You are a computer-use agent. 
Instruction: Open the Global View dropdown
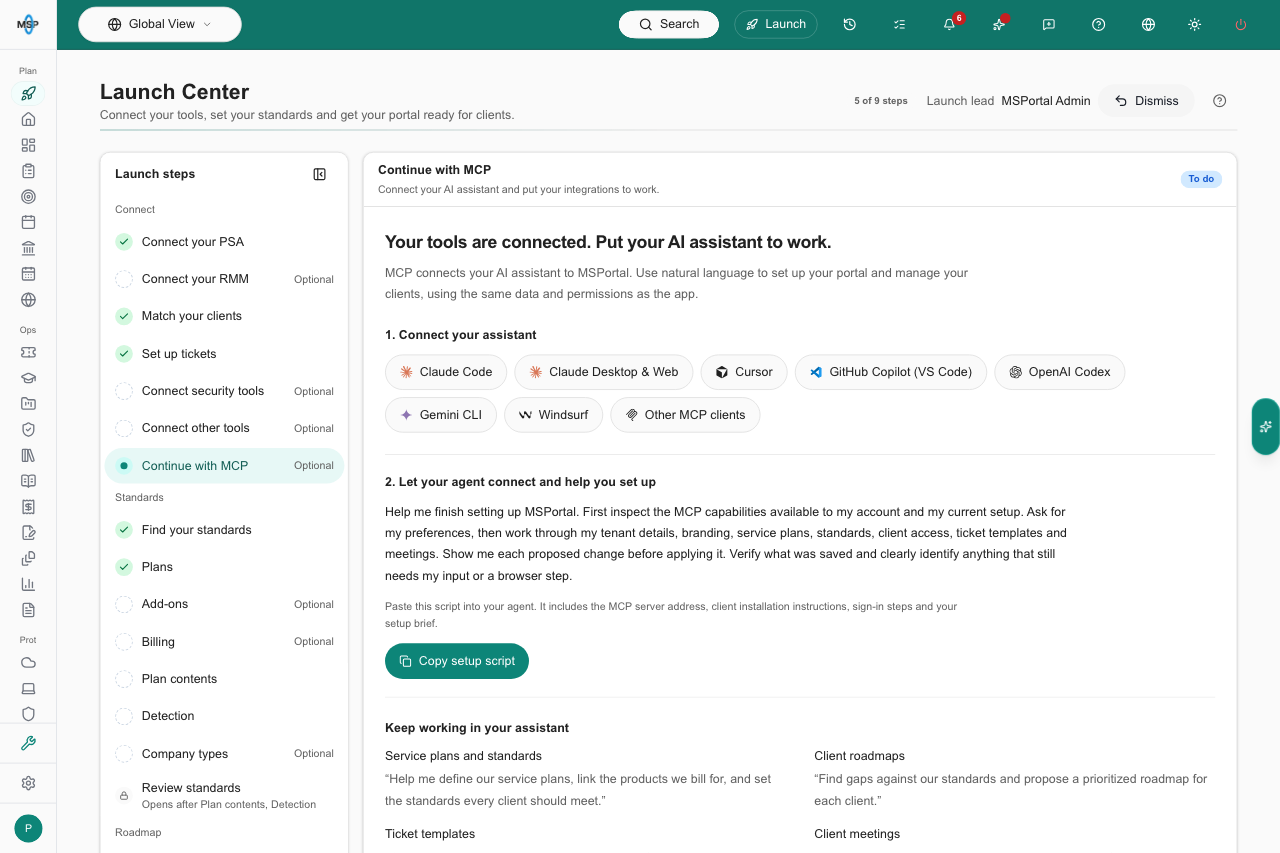(x=160, y=24)
